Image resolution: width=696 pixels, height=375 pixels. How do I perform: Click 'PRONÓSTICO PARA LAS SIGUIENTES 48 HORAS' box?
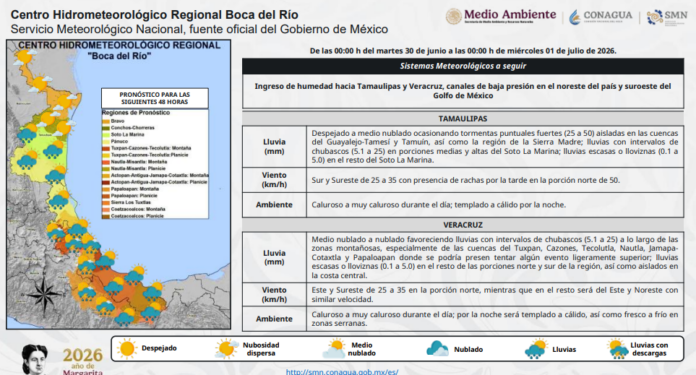tap(154, 98)
